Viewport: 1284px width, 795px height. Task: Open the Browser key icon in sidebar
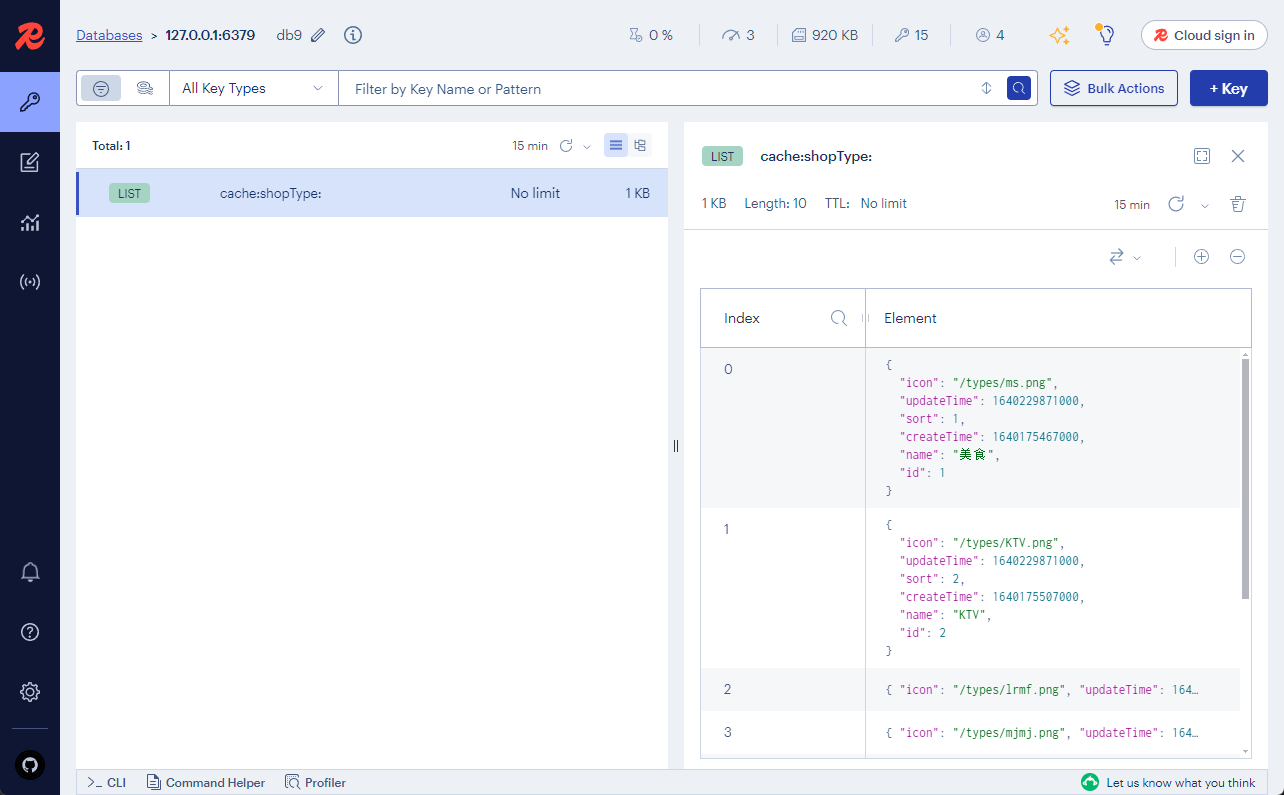[30, 102]
